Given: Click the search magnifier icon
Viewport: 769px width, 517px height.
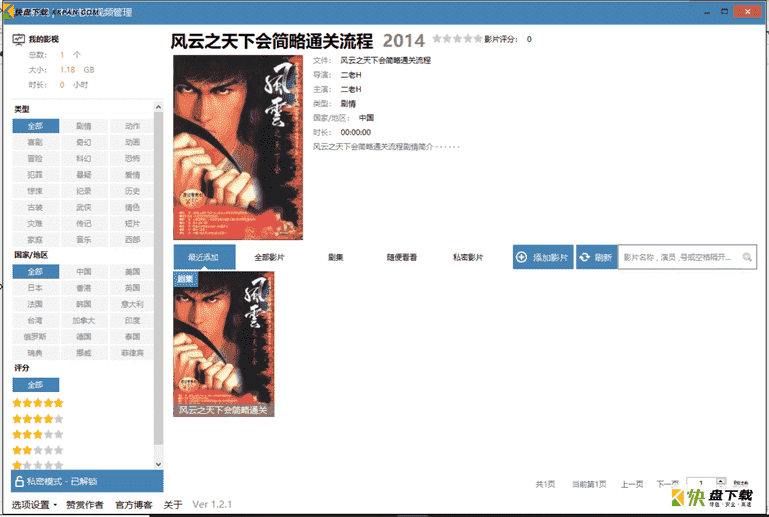Looking at the screenshot, I should [x=747, y=257].
